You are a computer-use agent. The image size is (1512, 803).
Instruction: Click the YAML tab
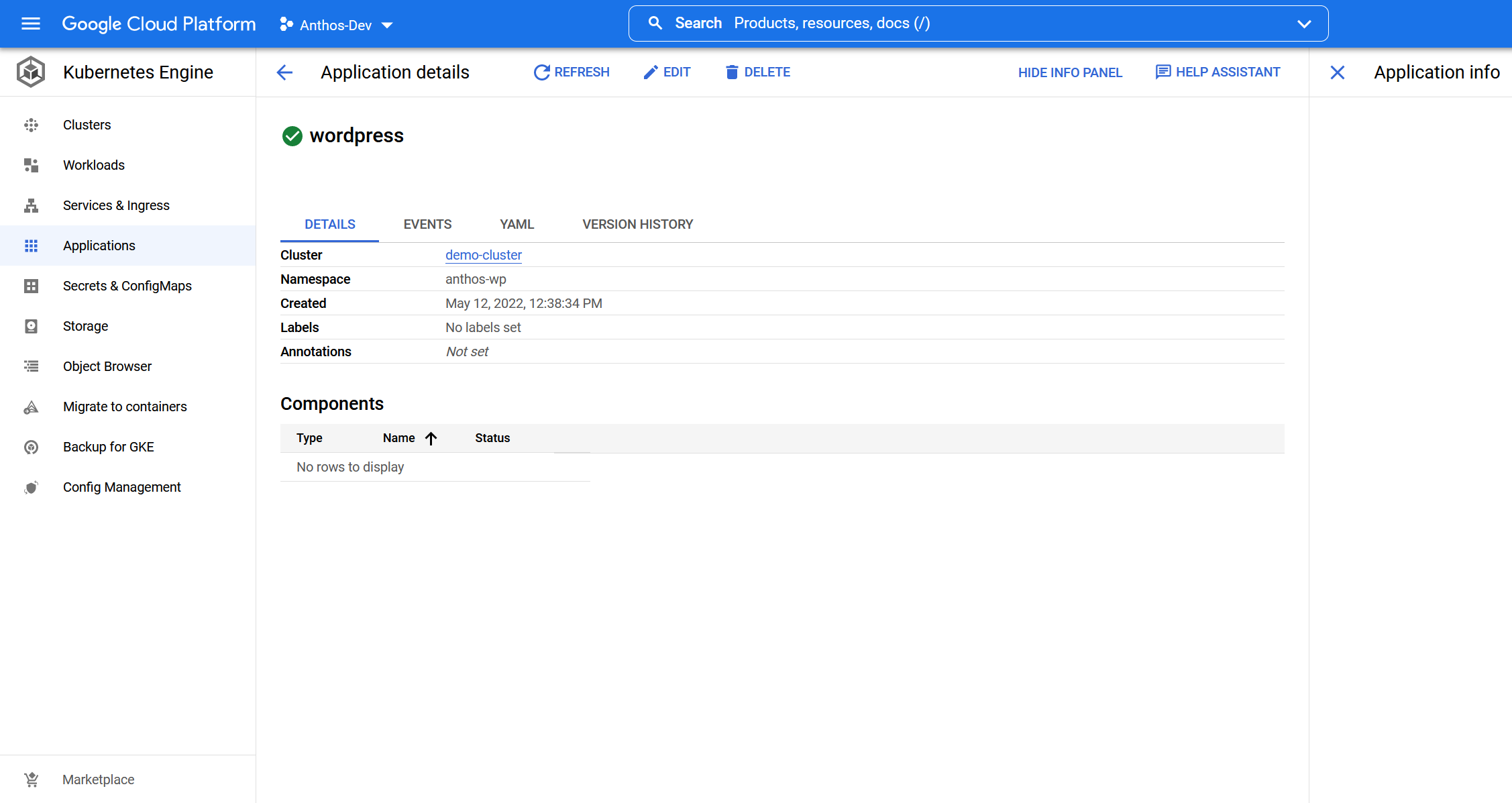point(517,224)
